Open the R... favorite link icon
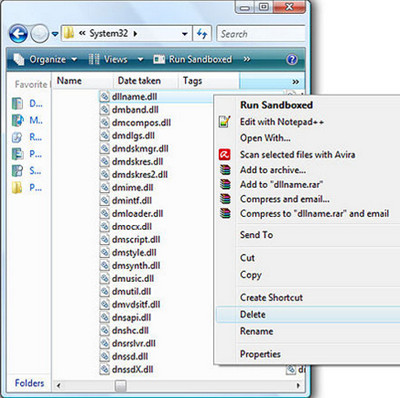 (17, 137)
